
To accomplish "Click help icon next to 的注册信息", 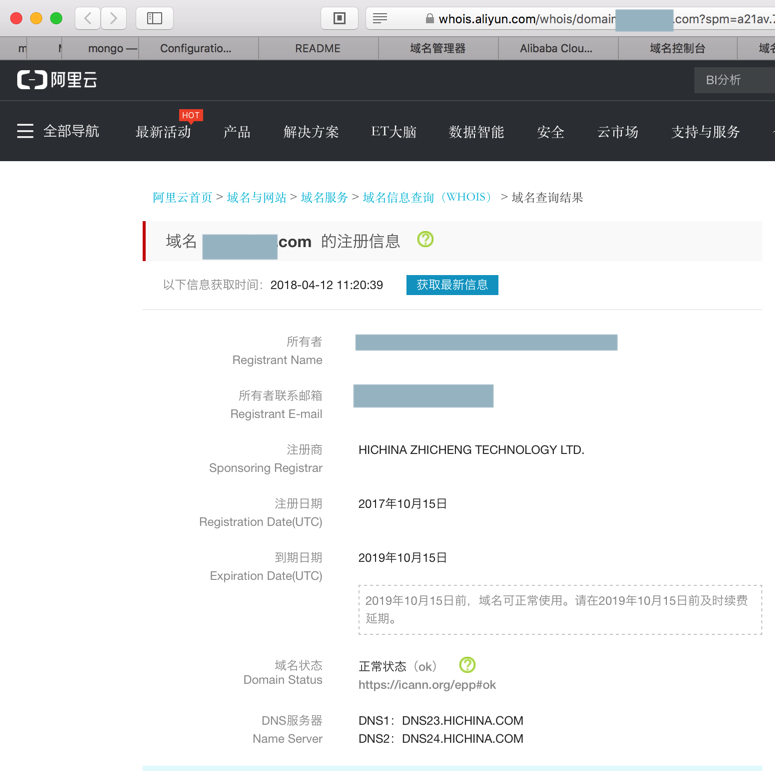I will 425,239.
